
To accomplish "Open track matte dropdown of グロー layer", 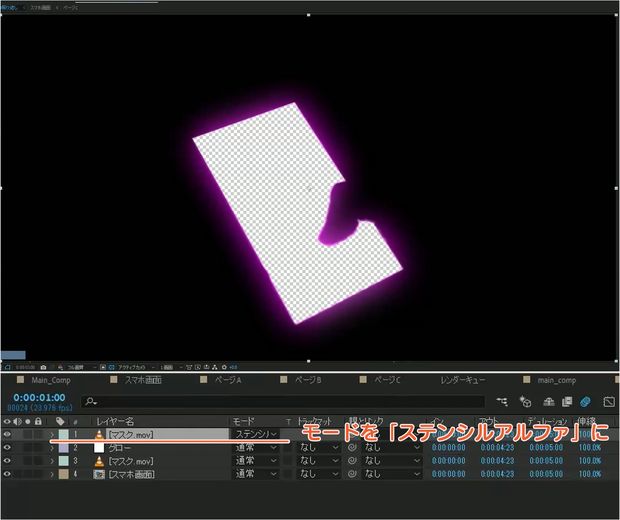I will tap(318, 448).
